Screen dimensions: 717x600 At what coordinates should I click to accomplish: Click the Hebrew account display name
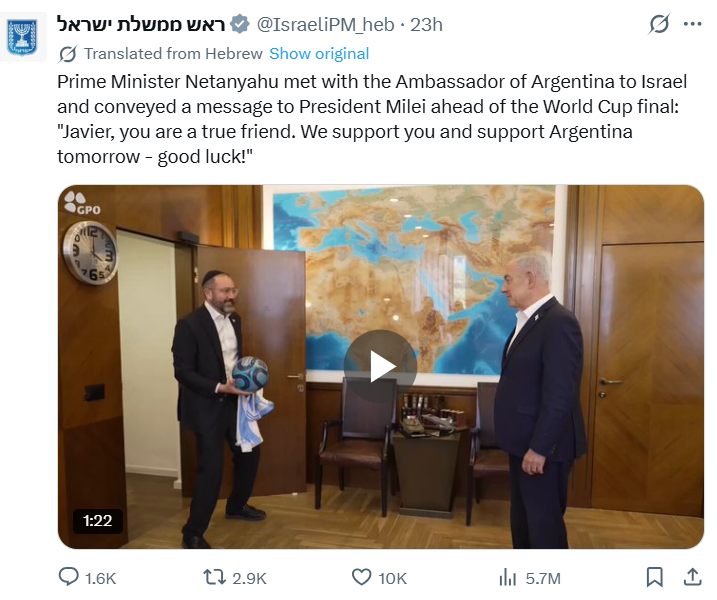coord(142,25)
